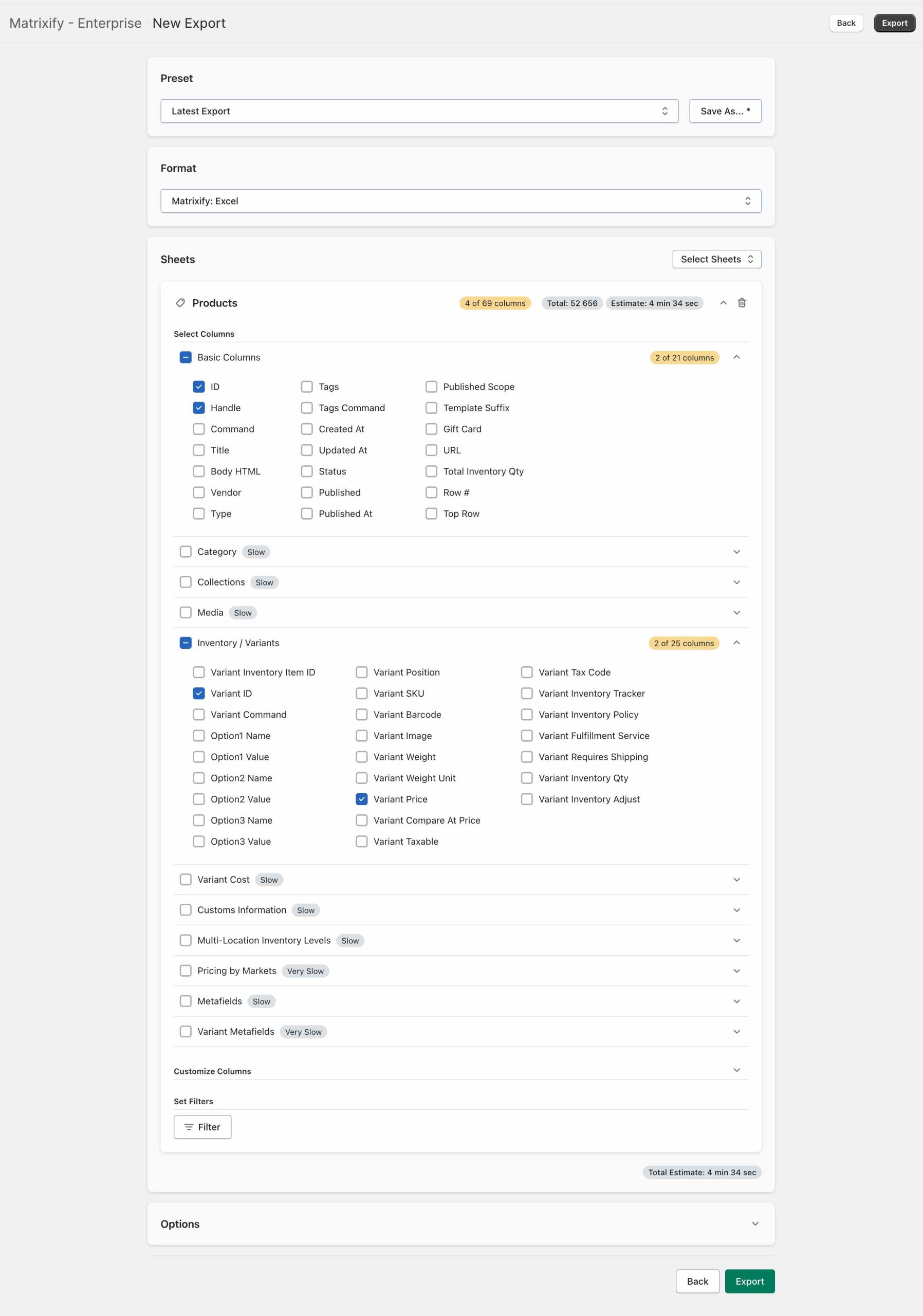Click the Products tag icon

(180, 303)
